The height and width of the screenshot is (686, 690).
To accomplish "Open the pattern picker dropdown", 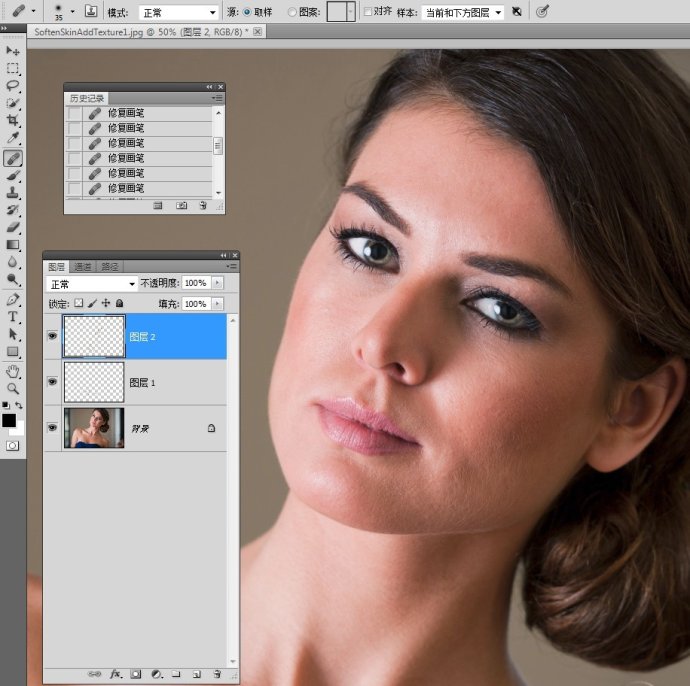I will (351, 12).
